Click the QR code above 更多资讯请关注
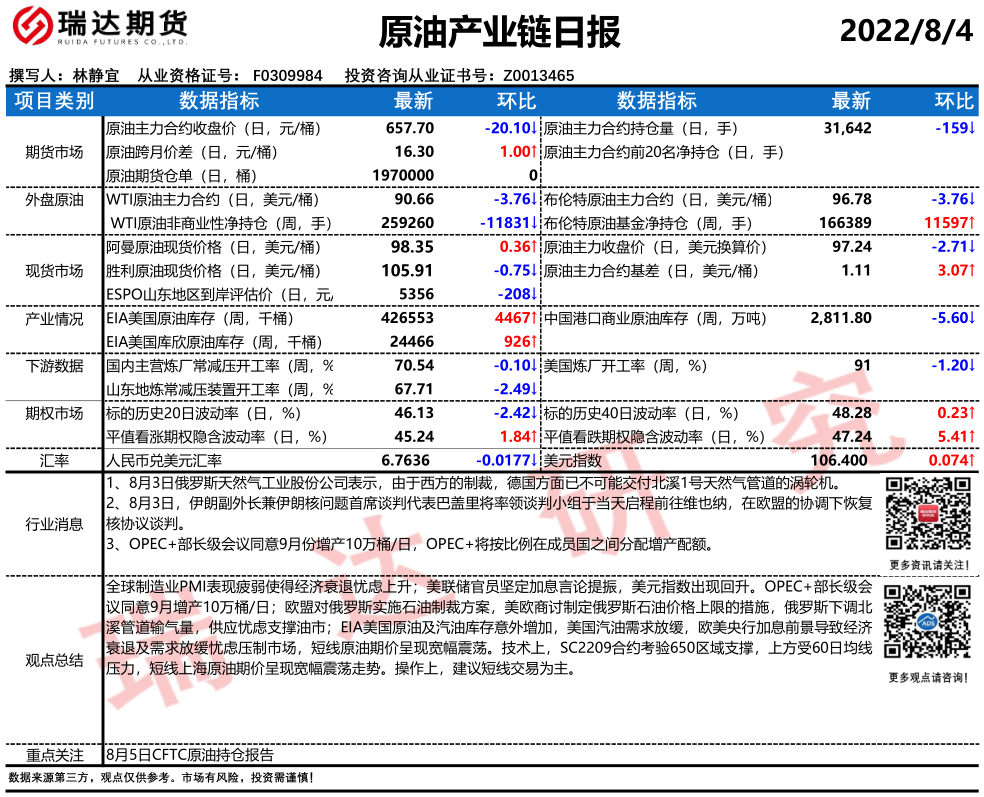The height and width of the screenshot is (797, 984). [x=926, y=513]
